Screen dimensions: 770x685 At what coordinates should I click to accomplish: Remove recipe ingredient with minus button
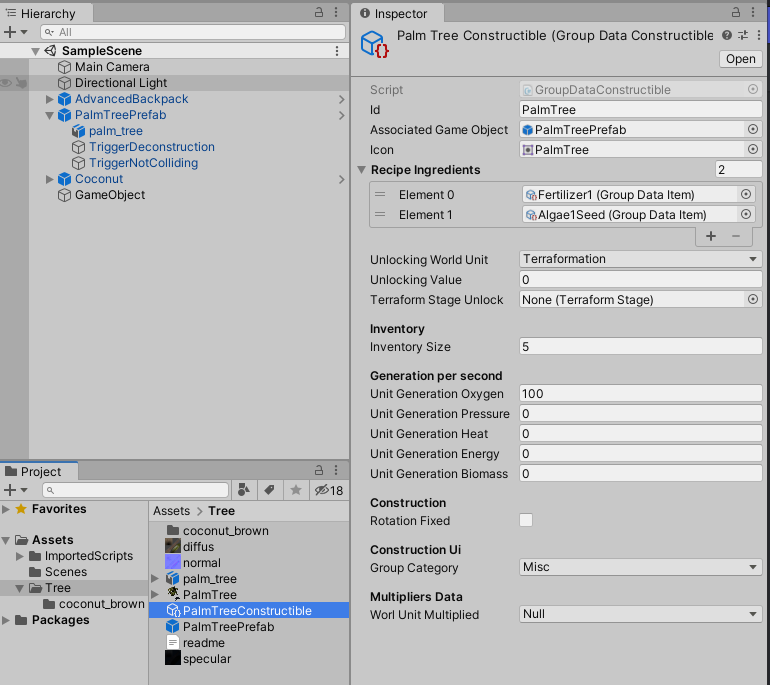click(x=736, y=236)
